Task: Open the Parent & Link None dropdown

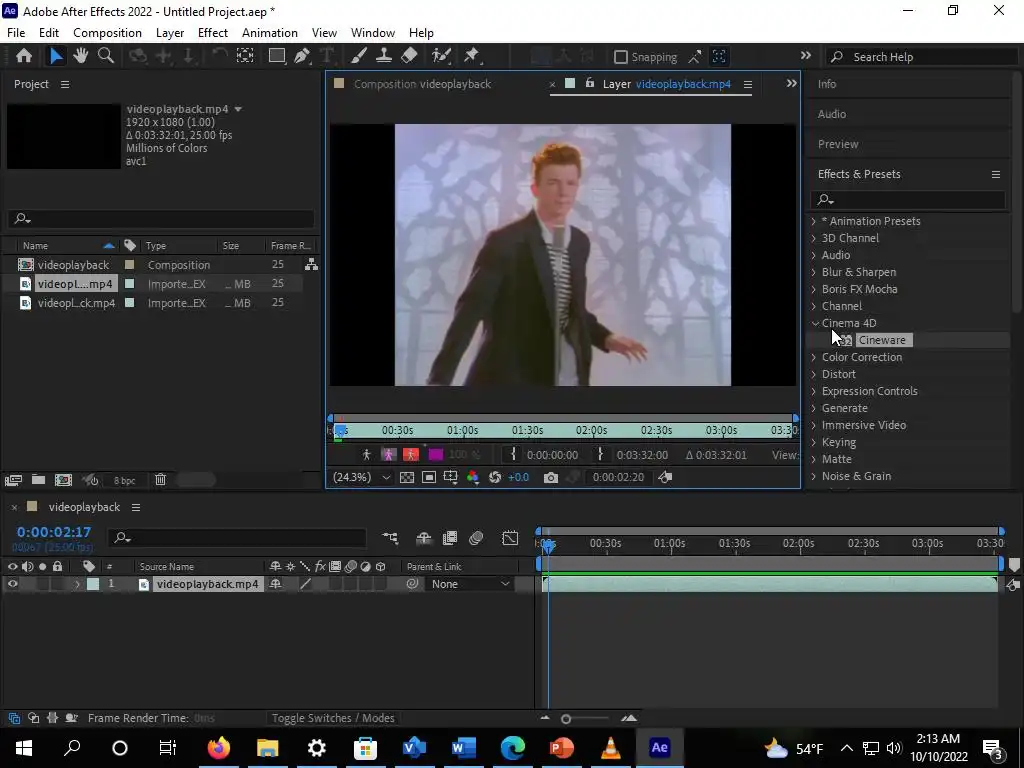Action: click(470, 584)
